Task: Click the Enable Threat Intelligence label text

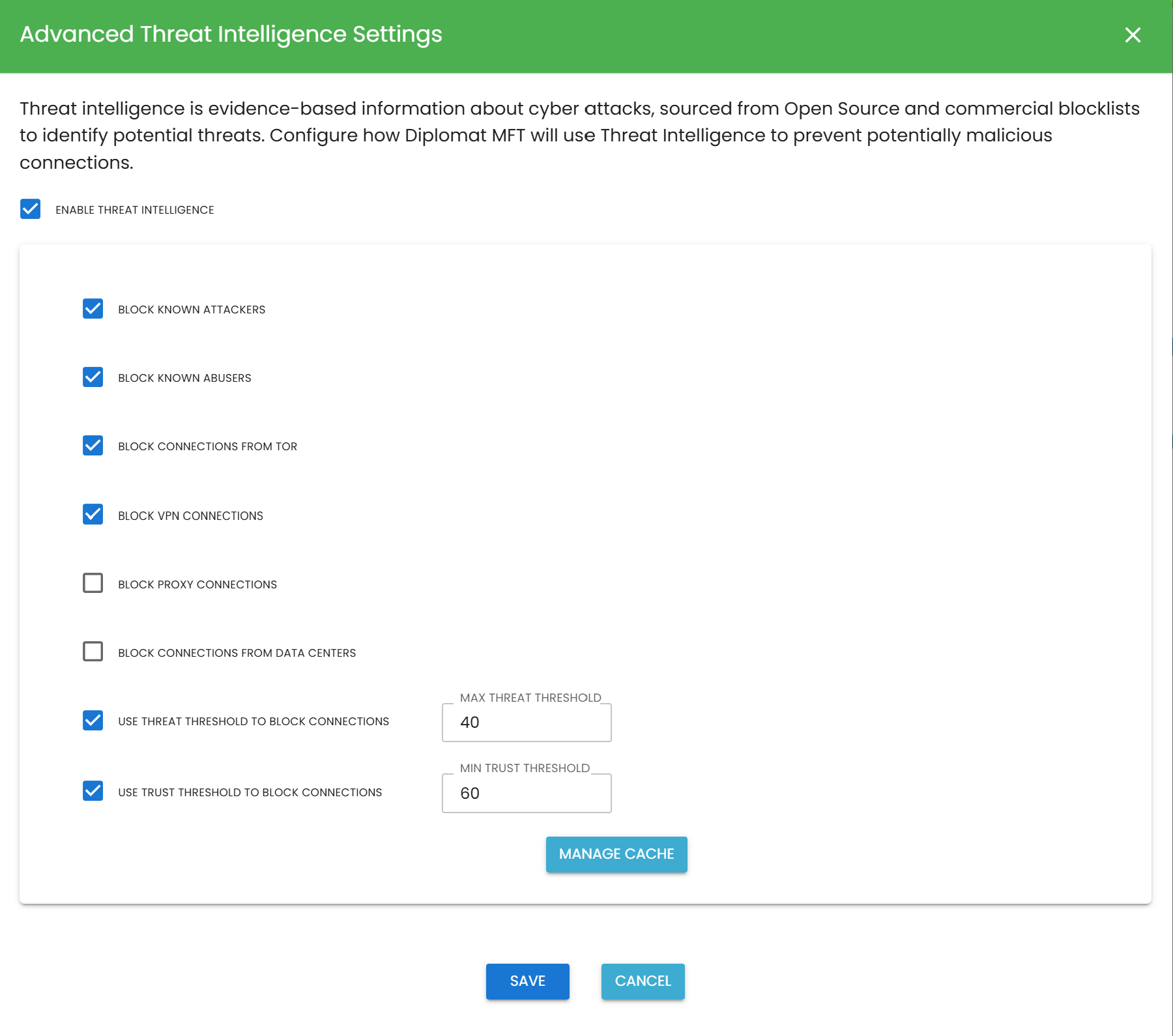Action: pyautogui.click(x=134, y=209)
